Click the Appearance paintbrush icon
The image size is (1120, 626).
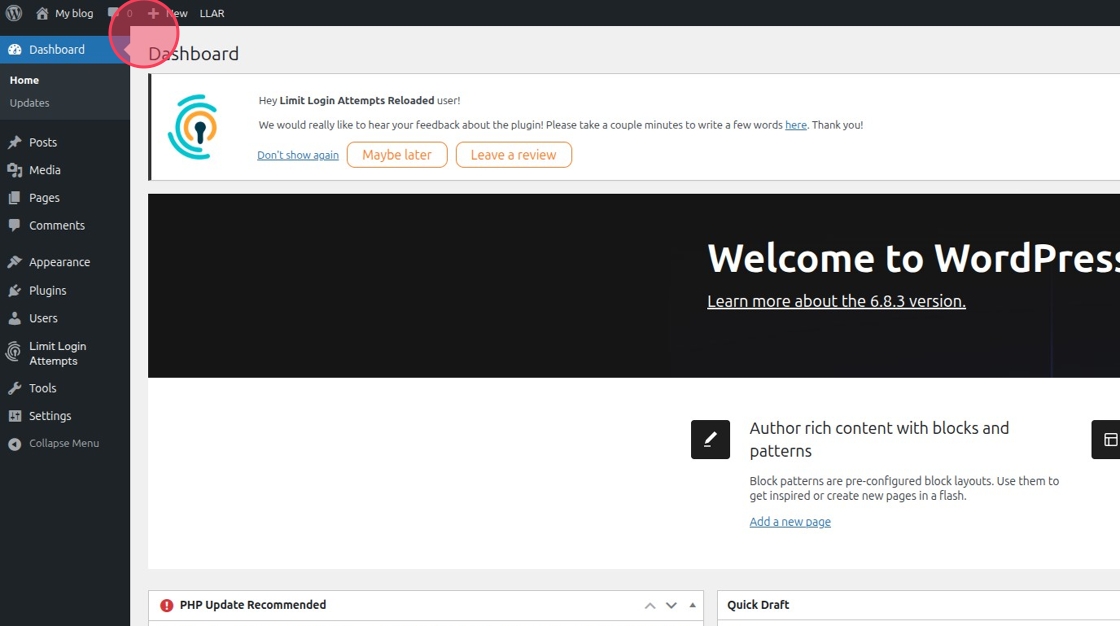click(14, 262)
